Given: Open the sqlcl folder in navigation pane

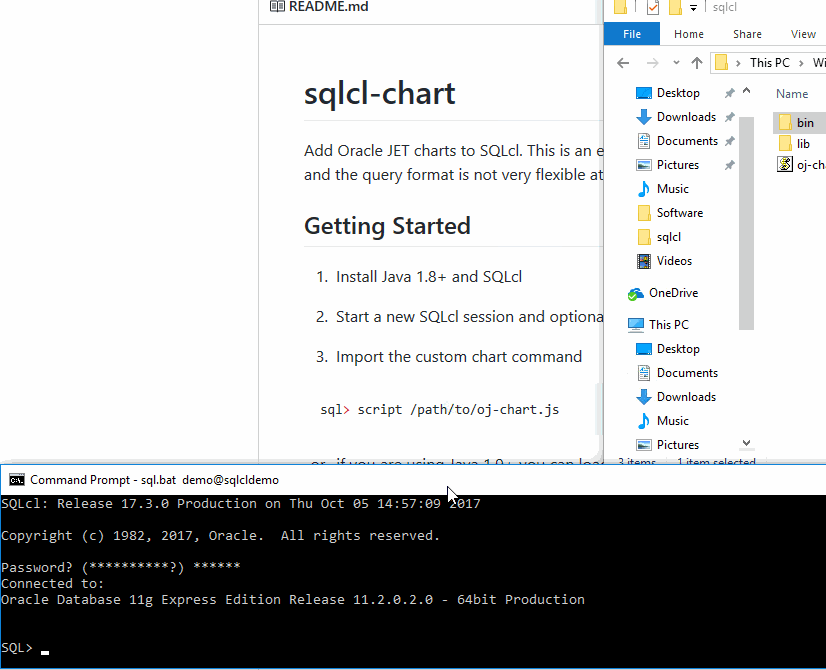Looking at the screenshot, I should [668, 237].
